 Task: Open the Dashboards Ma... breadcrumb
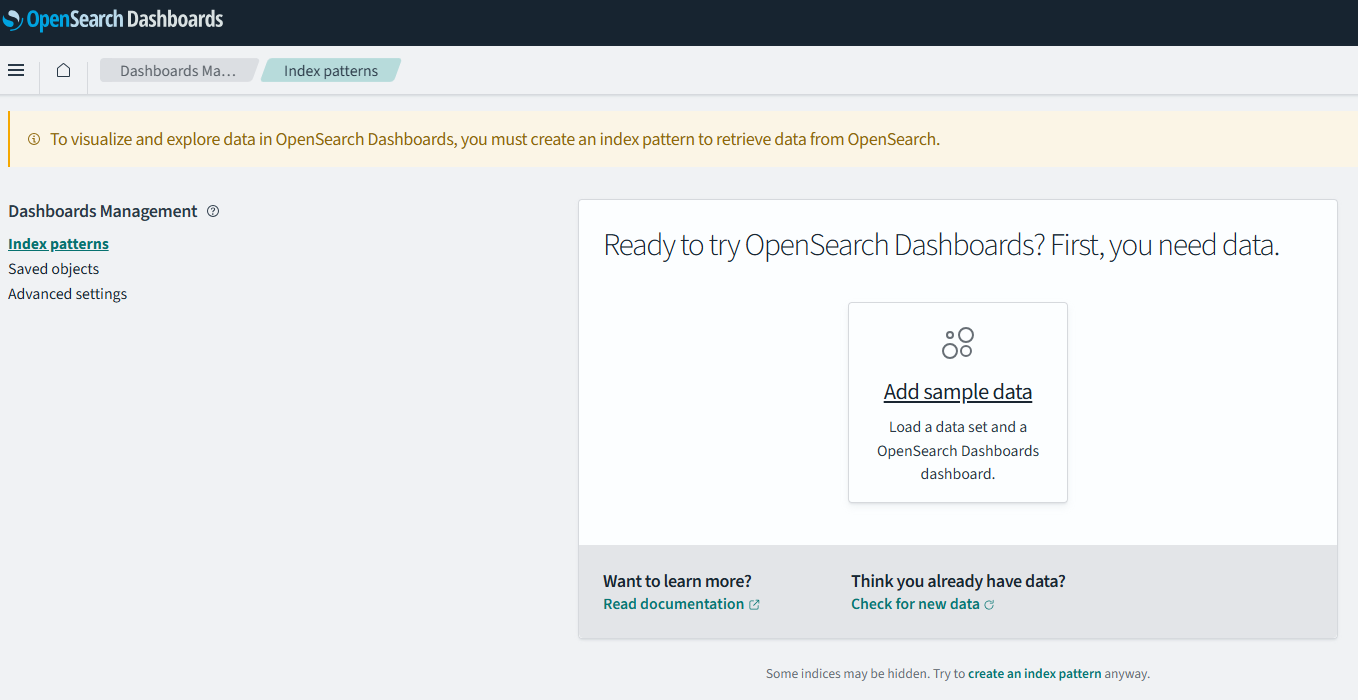pos(178,70)
